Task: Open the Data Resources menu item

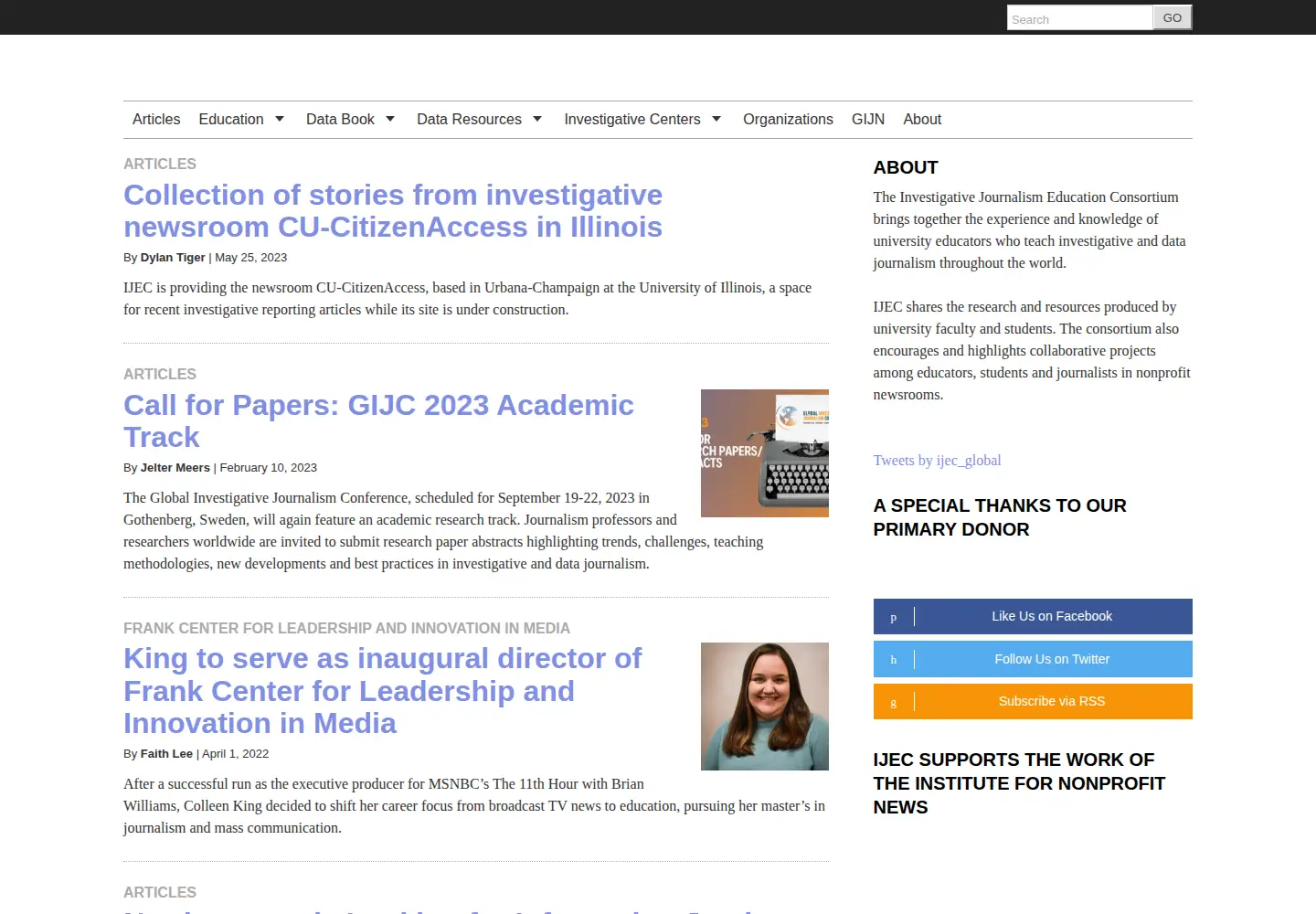Action: pyautogui.click(x=469, y=120)
